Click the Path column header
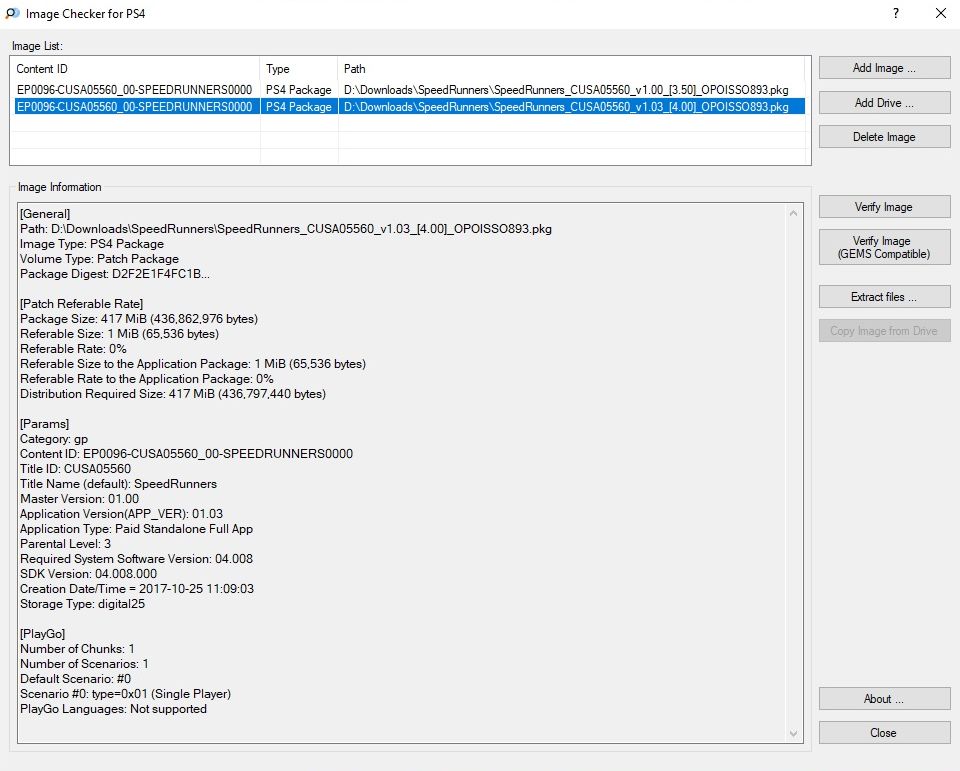This screenshot has width=960, height=771. pyautogui.click(x=572, y=69)
